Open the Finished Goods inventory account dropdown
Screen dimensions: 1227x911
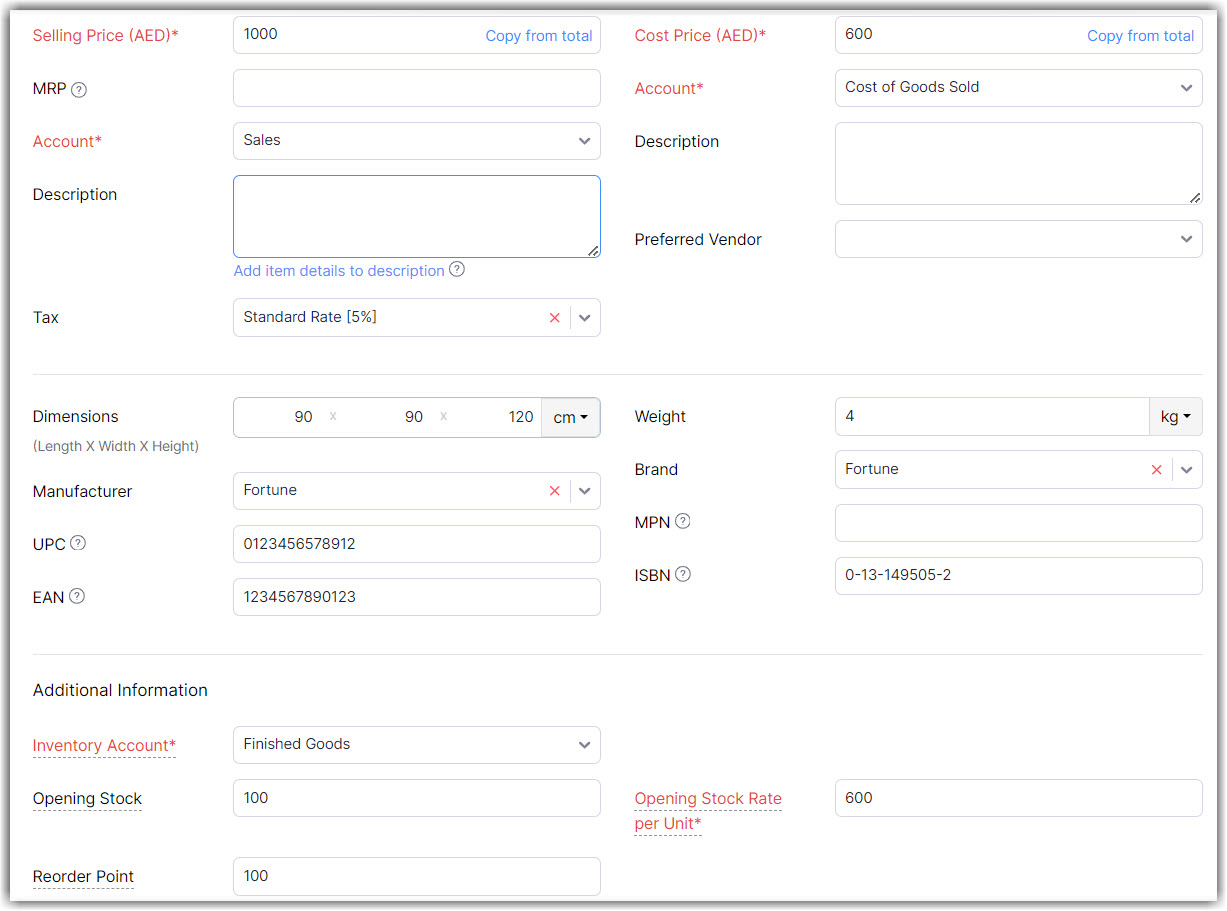point(584,745)
